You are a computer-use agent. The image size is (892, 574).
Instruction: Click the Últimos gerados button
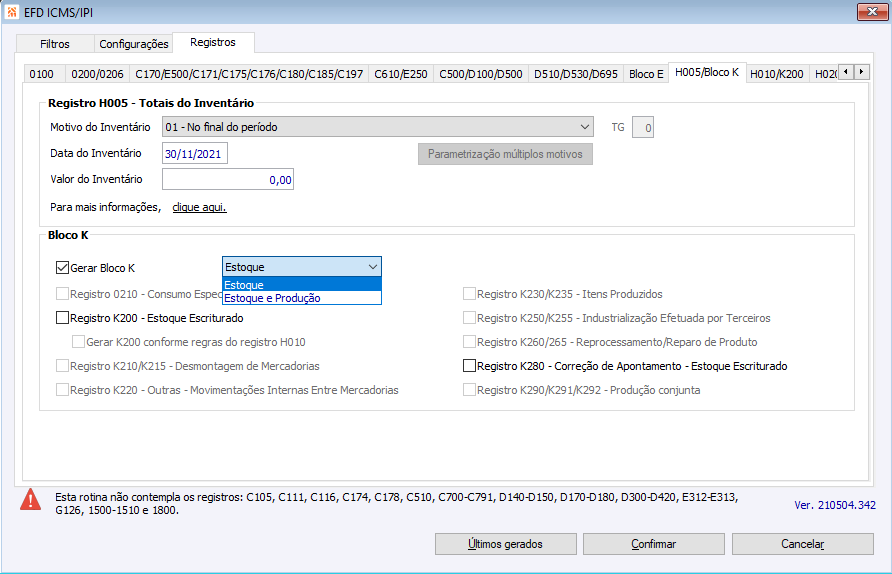pyautogui.click(x=506, y=544)
